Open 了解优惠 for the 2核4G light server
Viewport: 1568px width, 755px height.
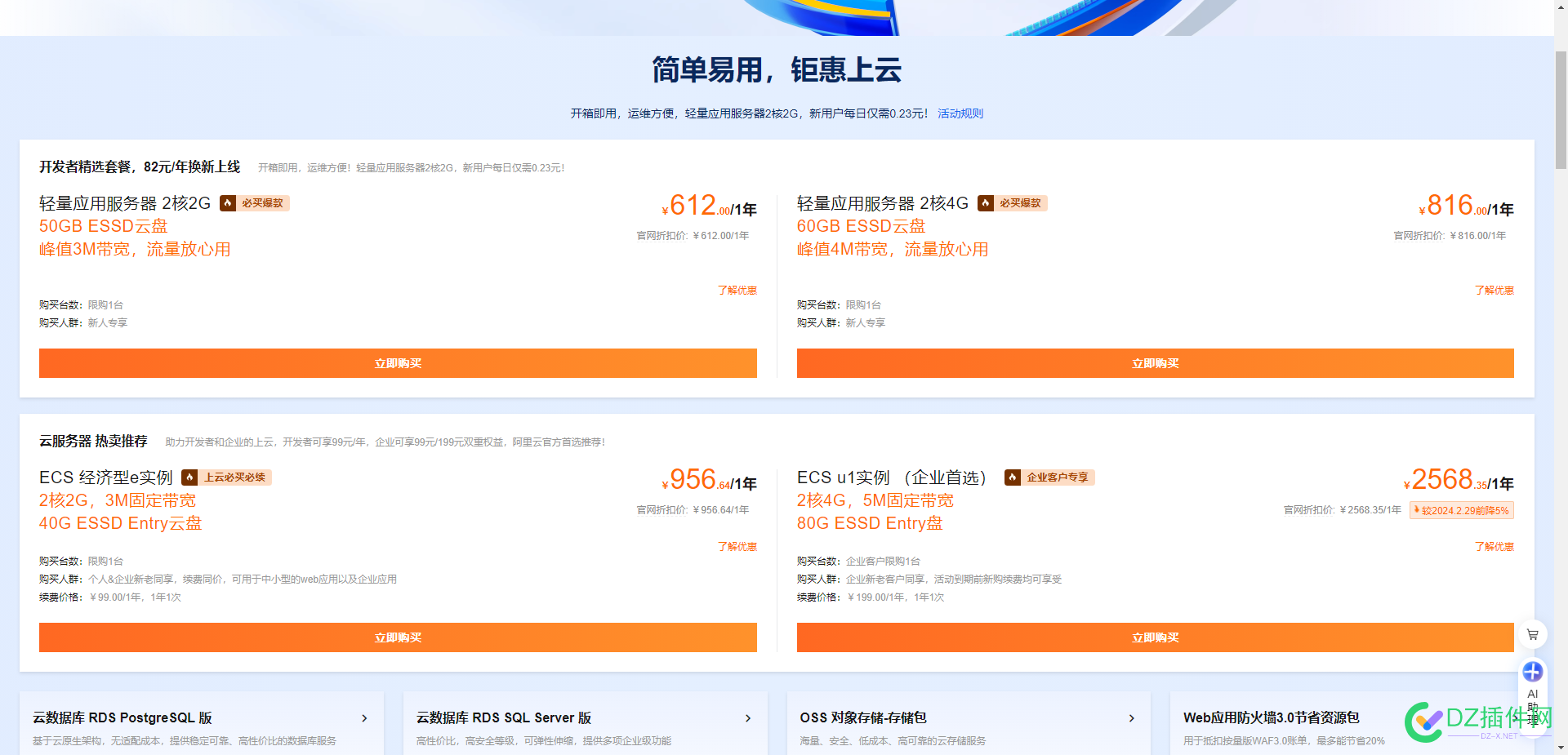click(x=1494, y=291)
